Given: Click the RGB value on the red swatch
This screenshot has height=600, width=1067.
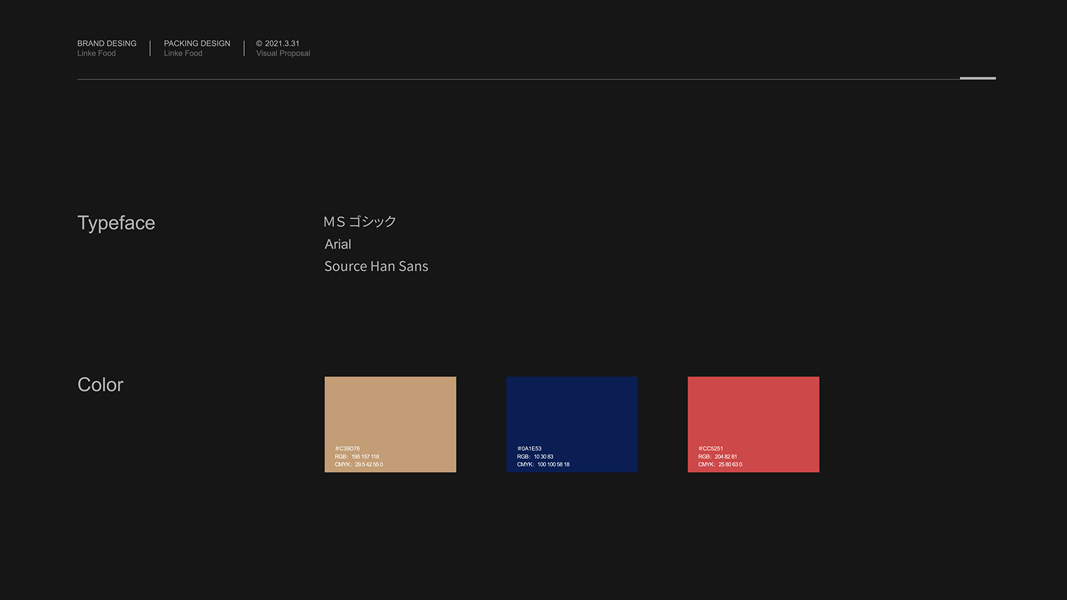Looking at the screenshot, I should point(717,456).
